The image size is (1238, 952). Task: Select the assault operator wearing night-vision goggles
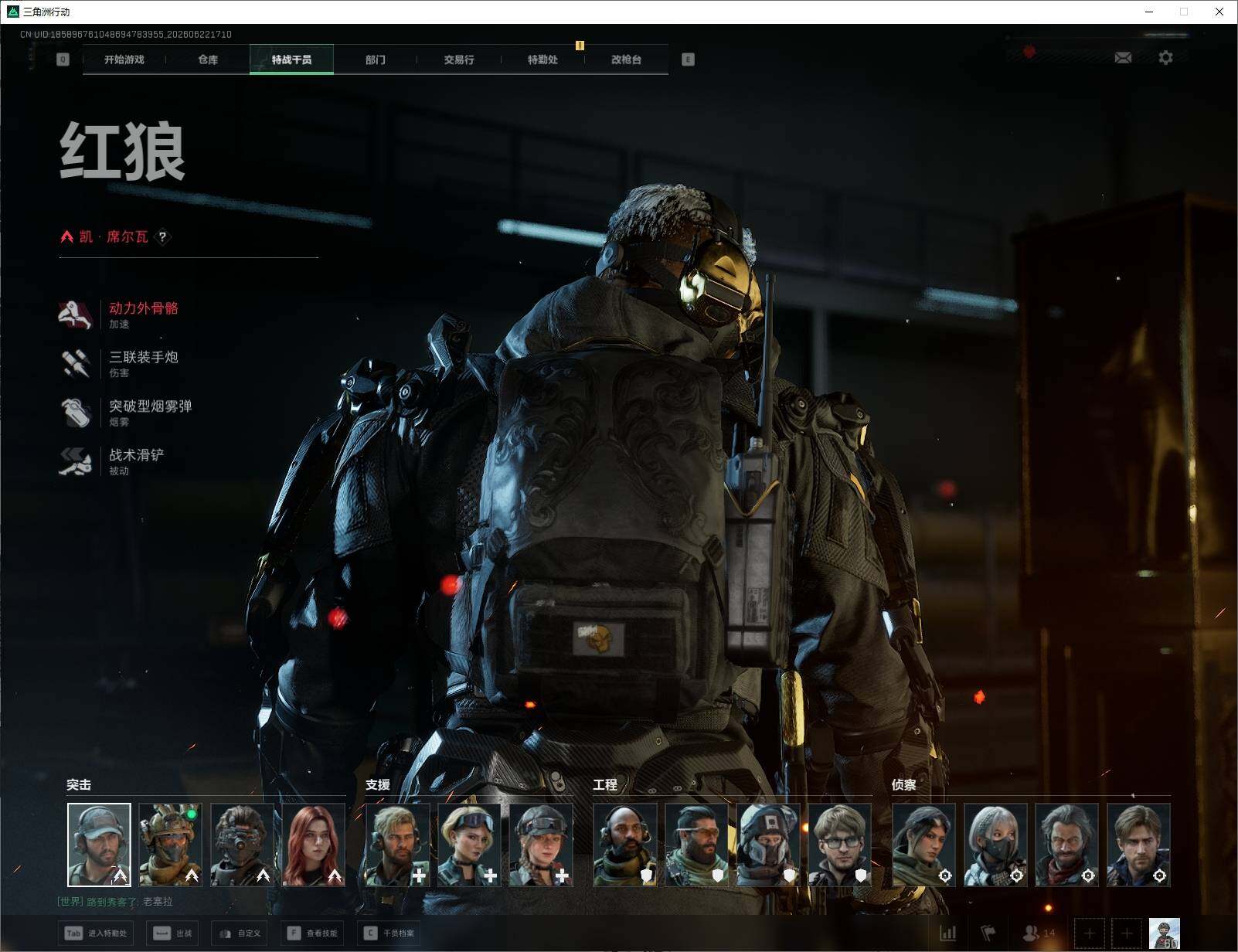[x=242, y=845]
